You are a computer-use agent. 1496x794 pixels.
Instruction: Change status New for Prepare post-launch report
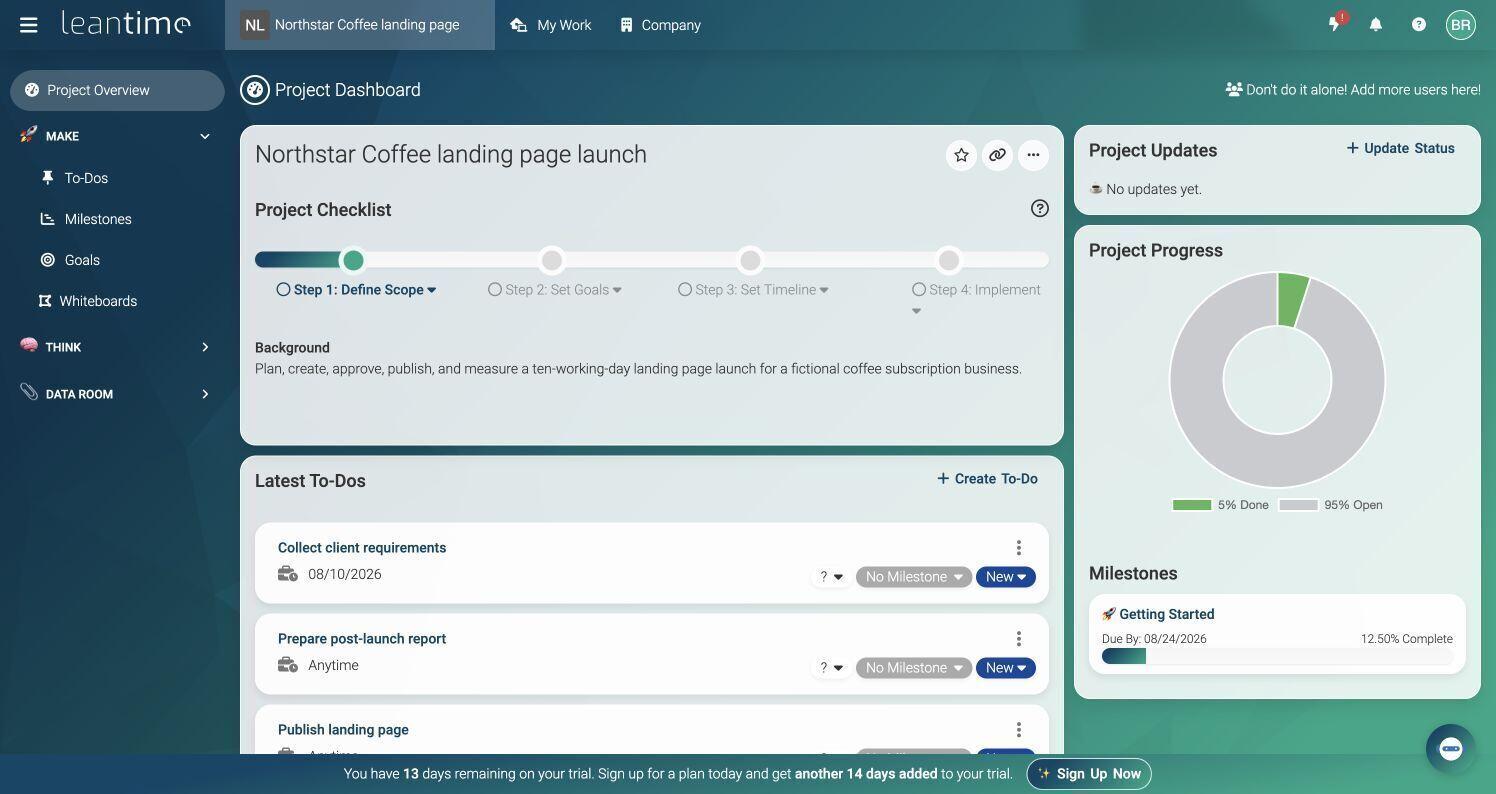click(1005, 668)
